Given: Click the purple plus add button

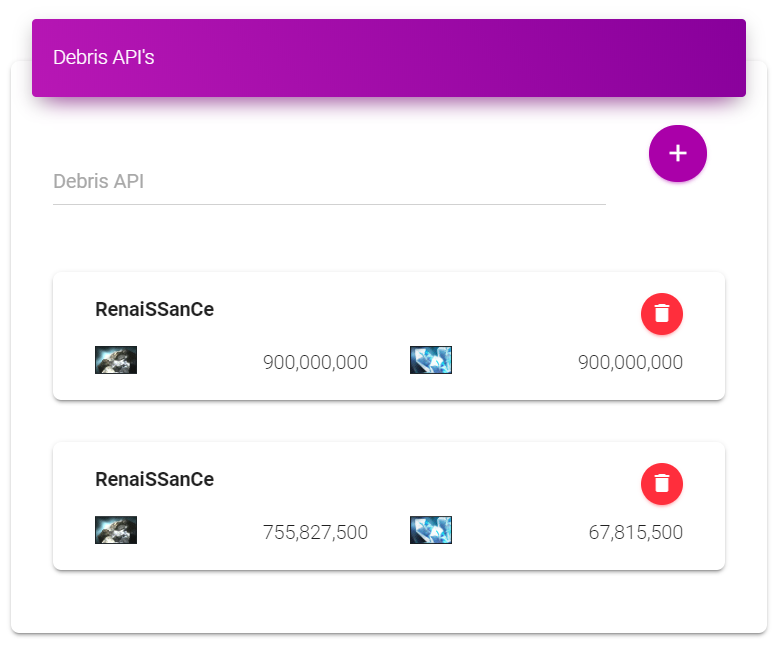Looking at the screenshot, I should [677, 153].
